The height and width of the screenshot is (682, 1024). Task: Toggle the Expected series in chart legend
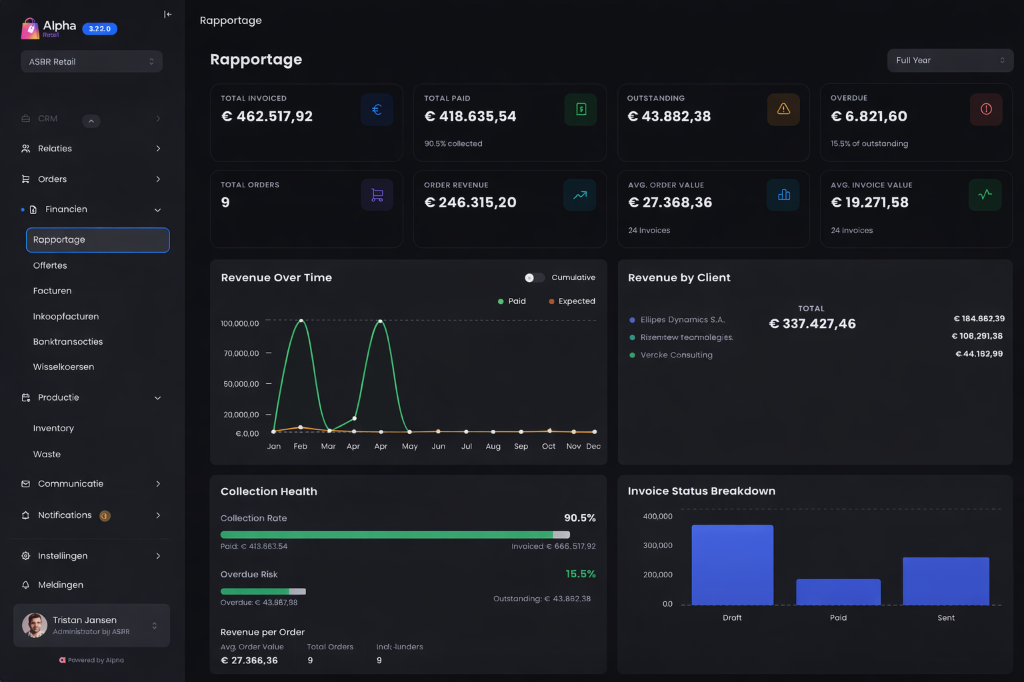pyautogui.click(x=571, y=301)
